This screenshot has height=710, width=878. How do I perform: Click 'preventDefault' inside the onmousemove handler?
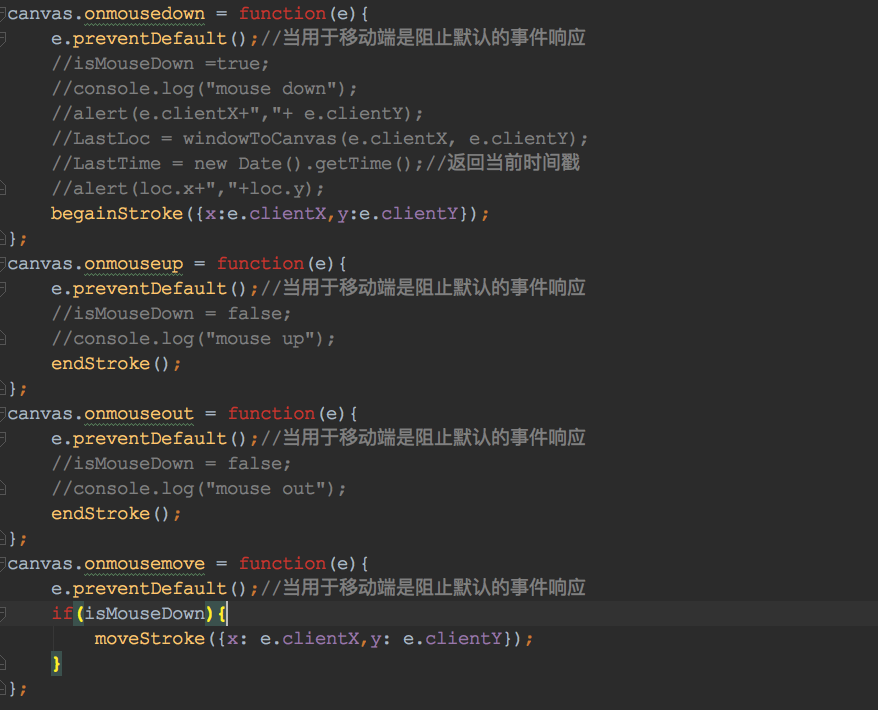[150, 588]
